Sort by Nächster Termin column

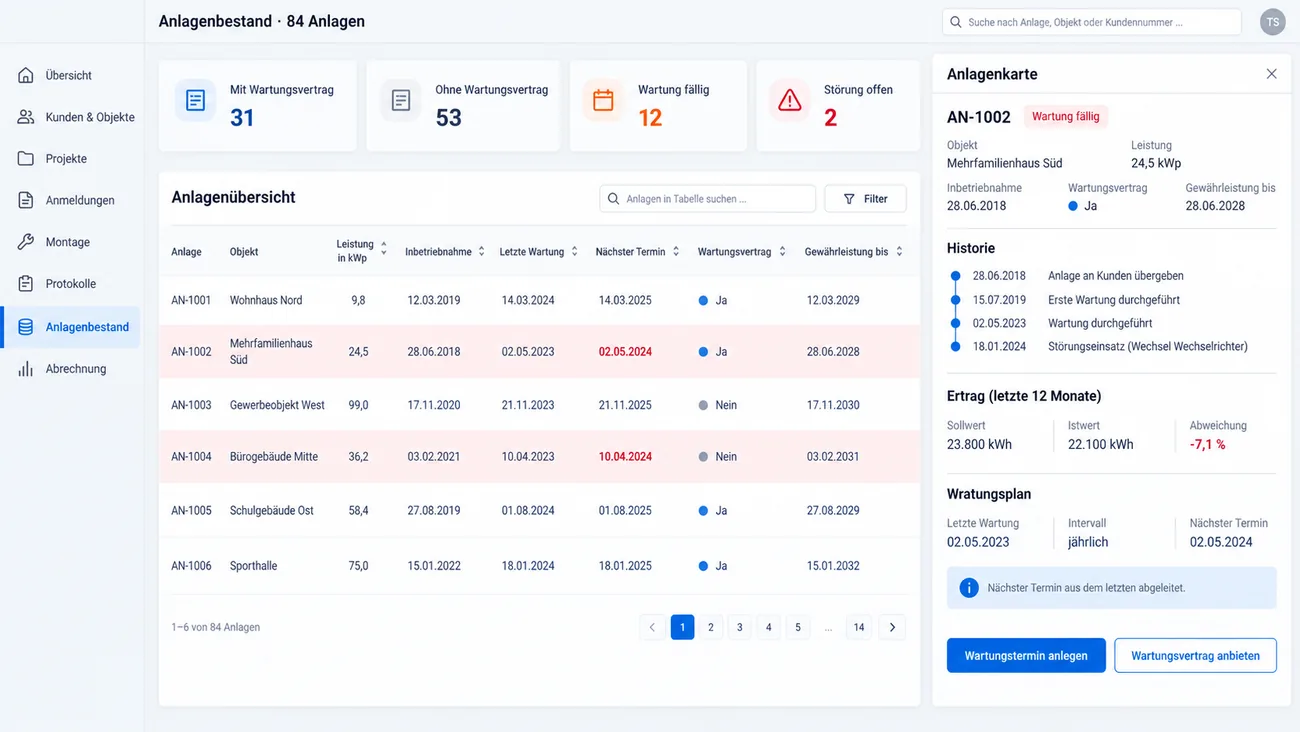coord(676,252)
